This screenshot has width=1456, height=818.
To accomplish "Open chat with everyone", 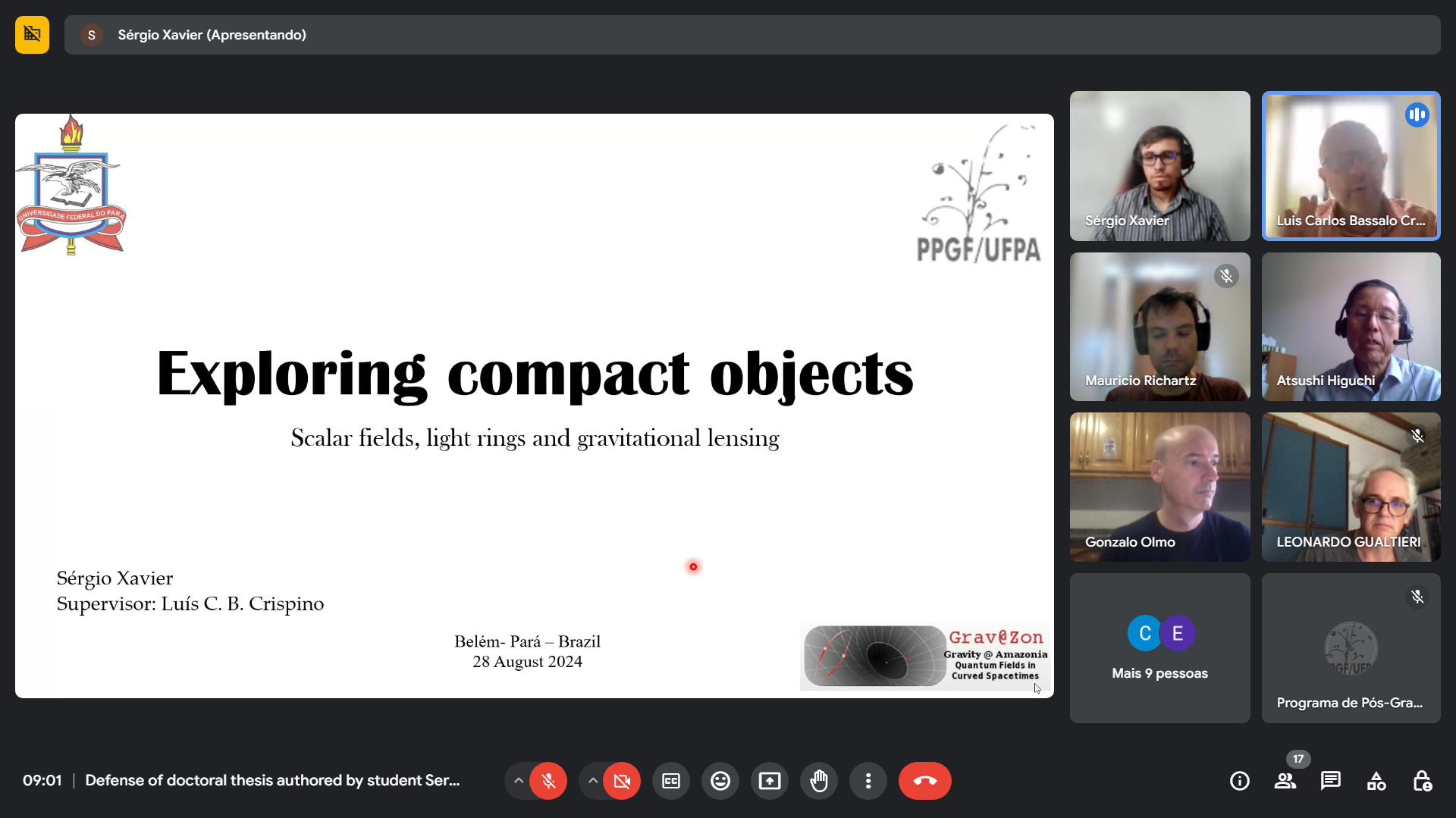I will pos(1331,781).
